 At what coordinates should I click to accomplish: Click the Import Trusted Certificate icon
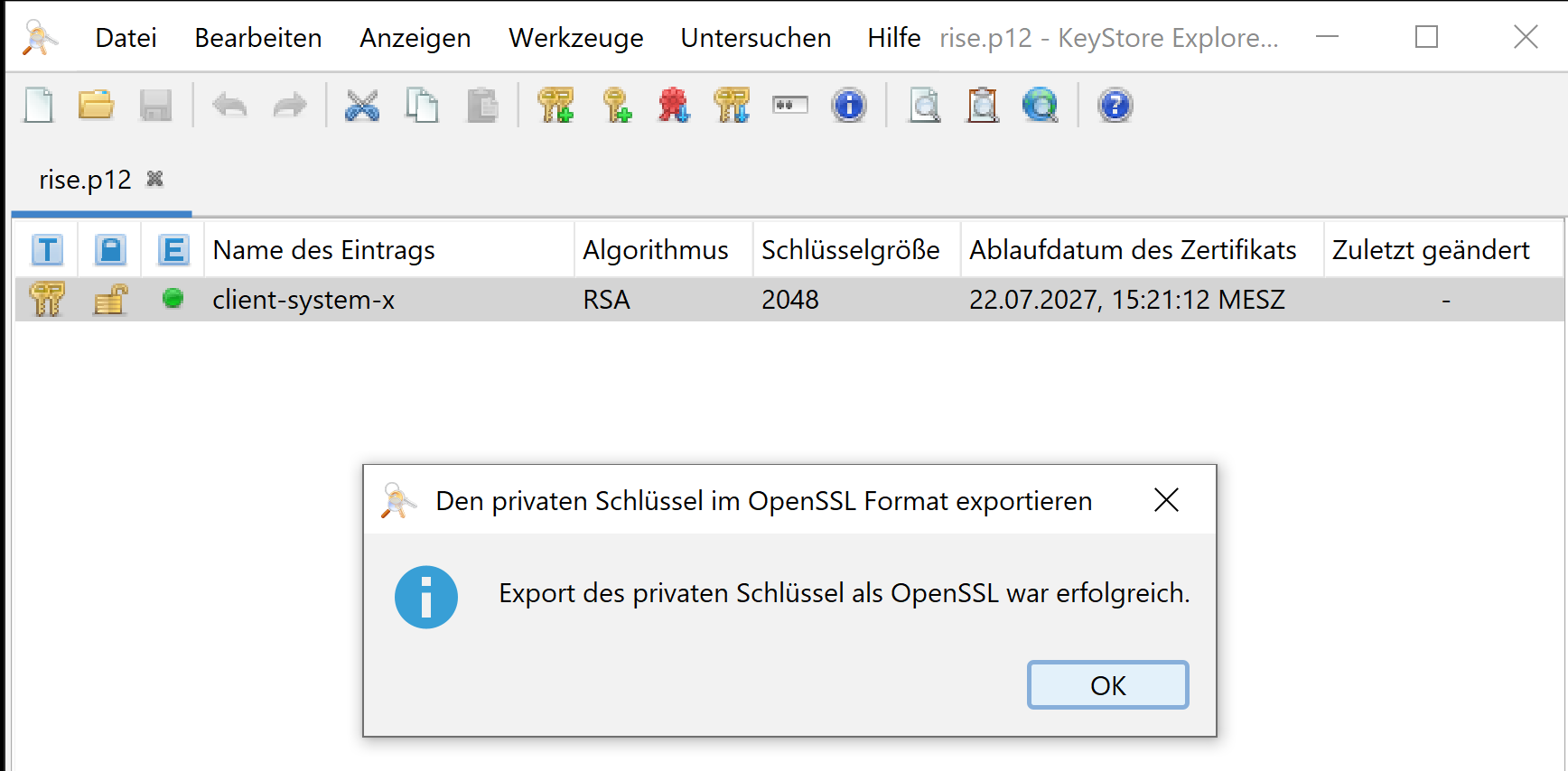pyautogui.click(x=674, y=106)
